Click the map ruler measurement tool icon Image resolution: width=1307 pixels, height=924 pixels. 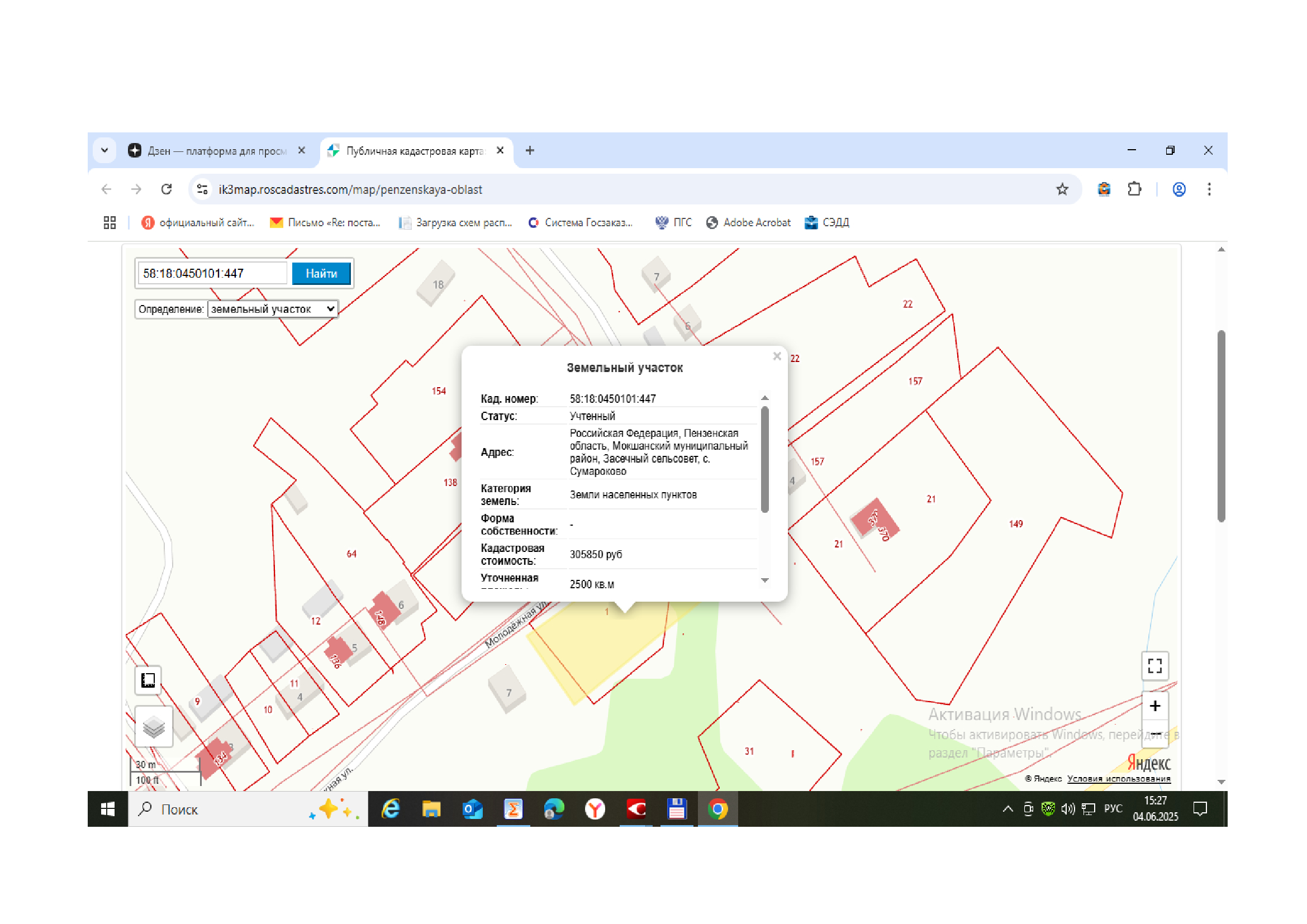(148, 680)
